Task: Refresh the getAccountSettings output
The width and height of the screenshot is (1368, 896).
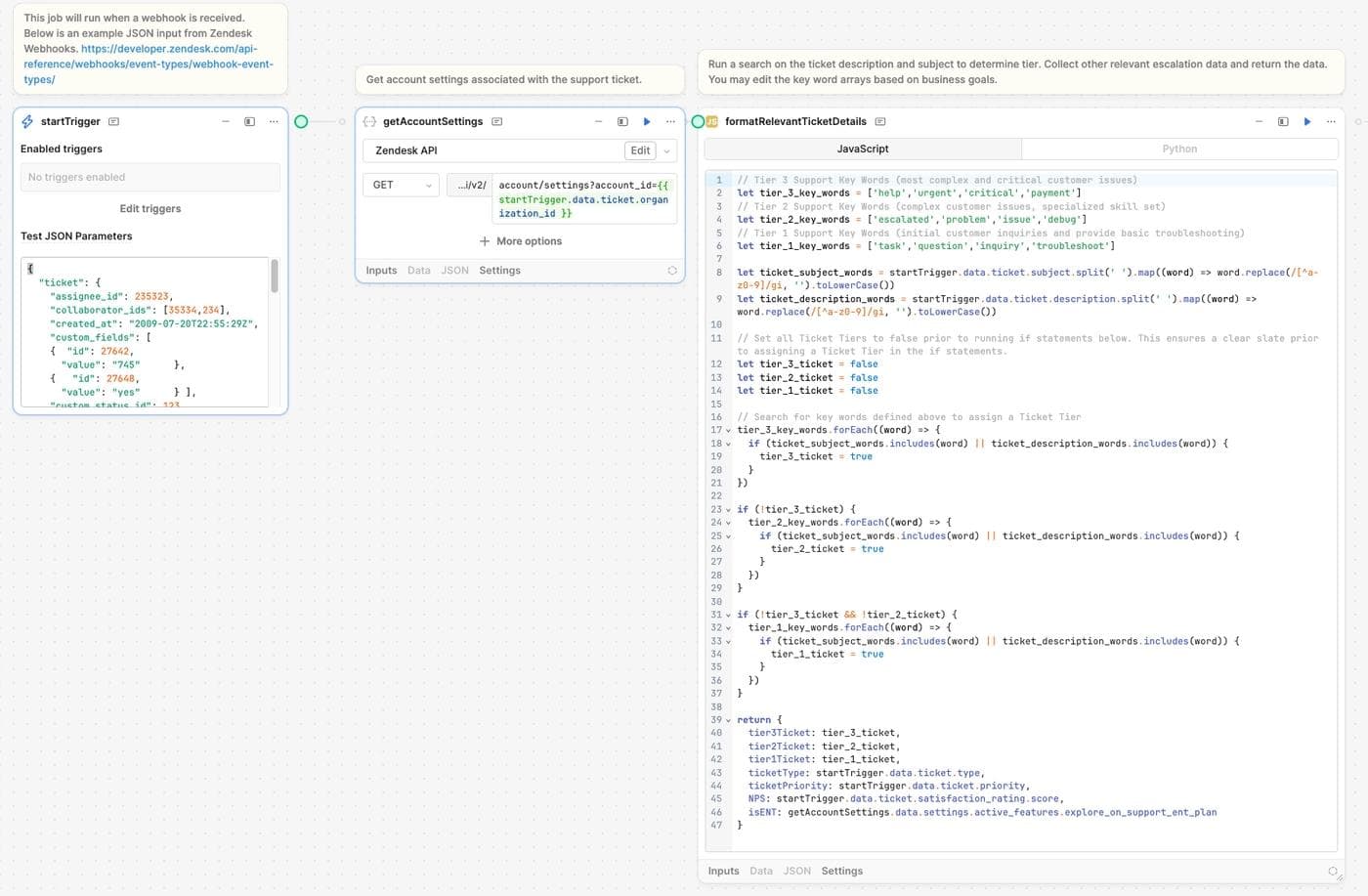Action: coord(671,270)
